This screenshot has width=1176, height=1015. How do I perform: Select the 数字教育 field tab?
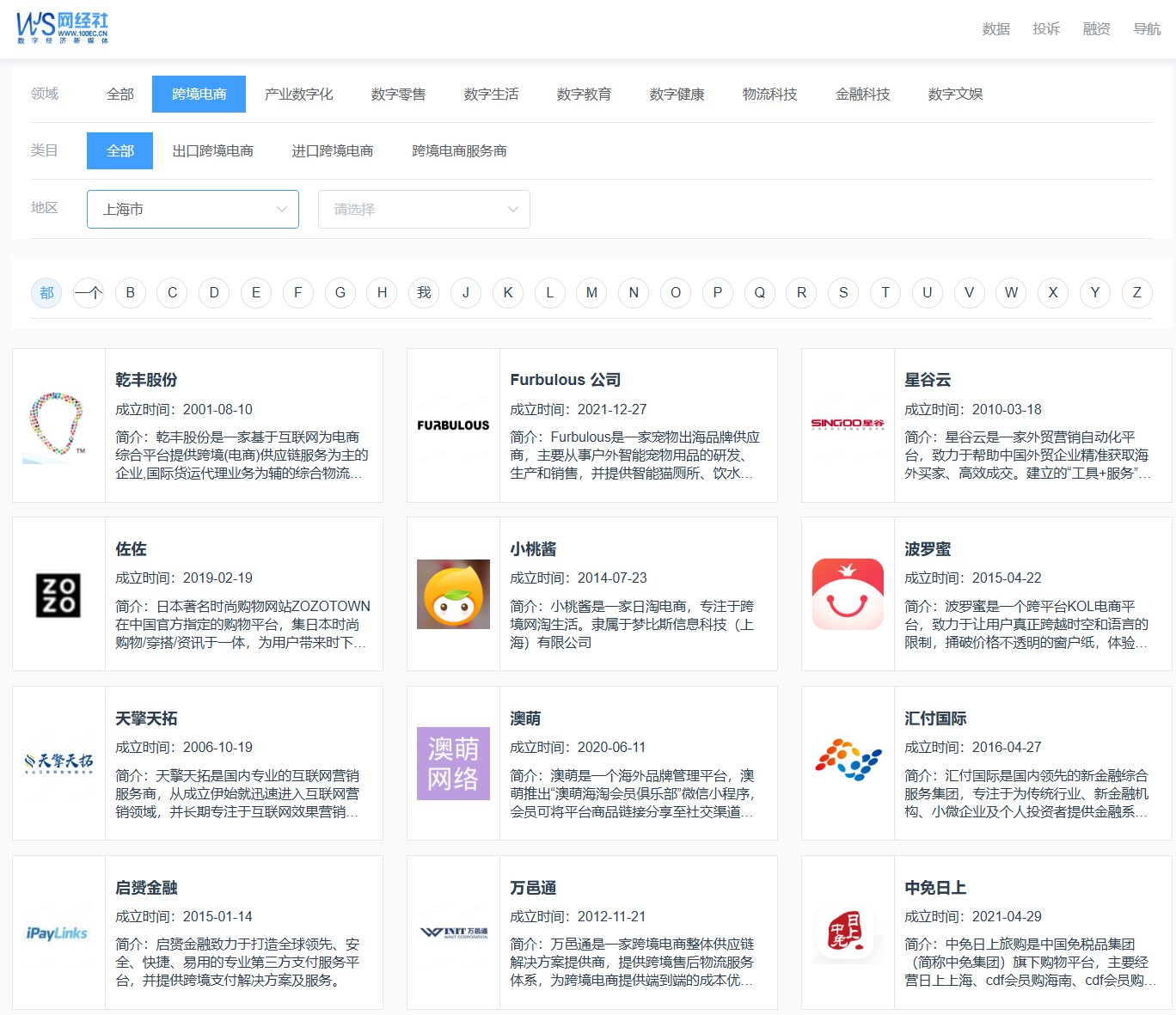coord(585,94)
